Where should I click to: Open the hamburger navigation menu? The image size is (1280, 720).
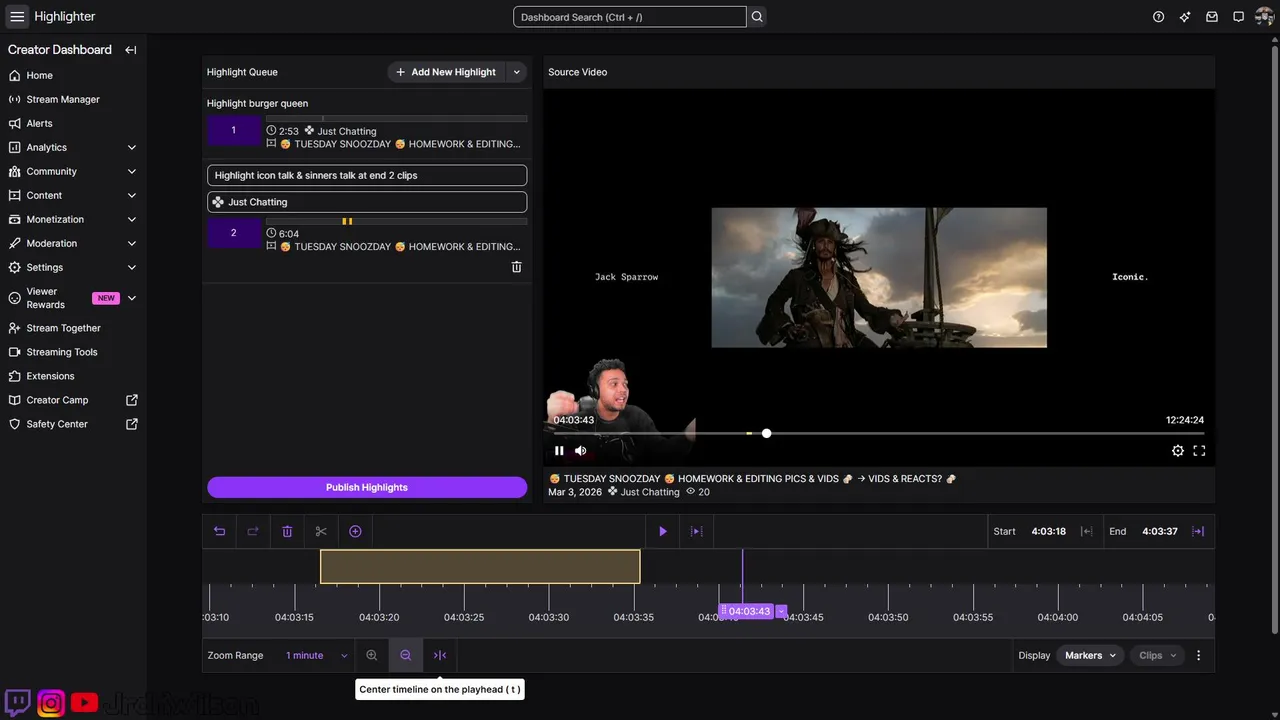point(17,16)
